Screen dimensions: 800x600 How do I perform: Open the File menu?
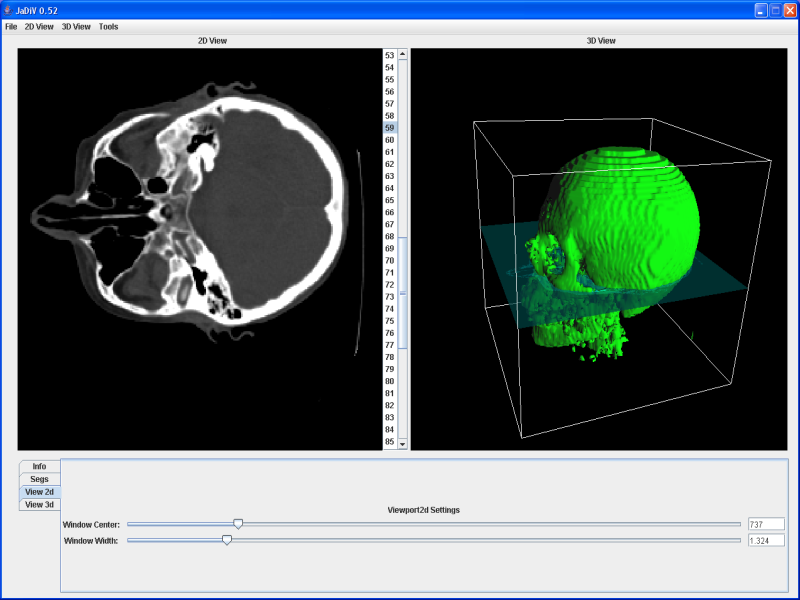(11, 27)
